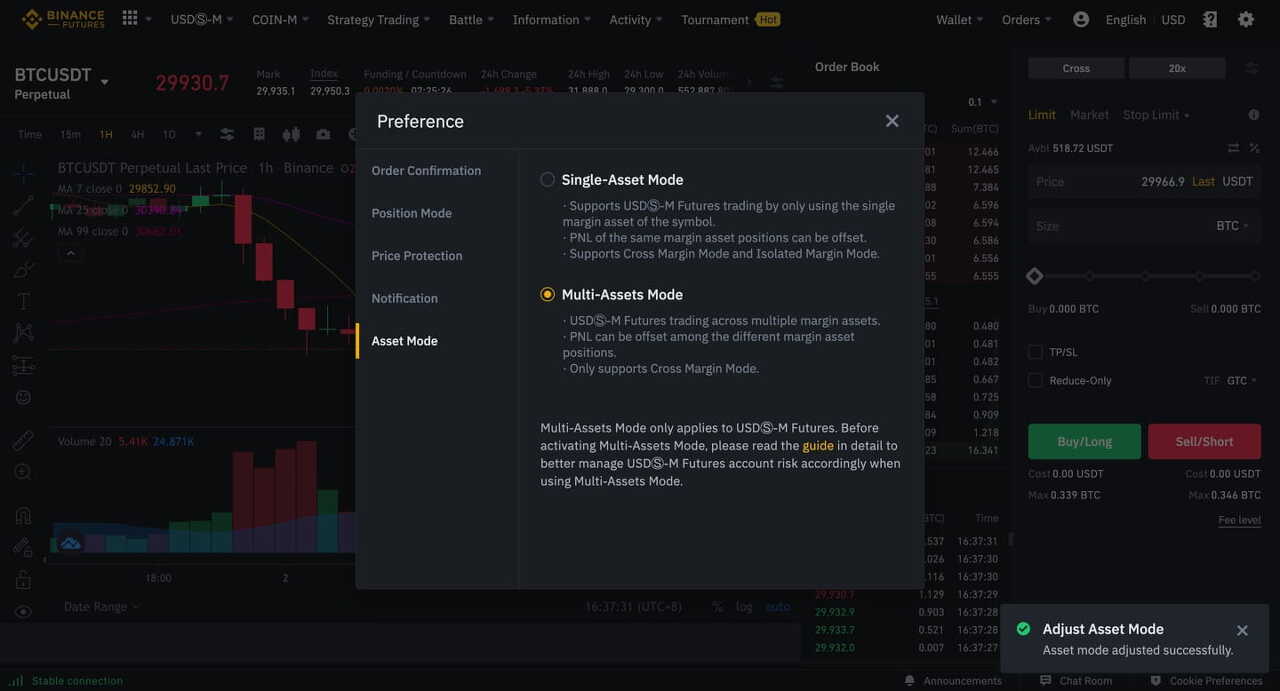The width and height of the screenshot is (1280, 691).
Task: Open the Fee level link
Action: (x=1239, y=520)
